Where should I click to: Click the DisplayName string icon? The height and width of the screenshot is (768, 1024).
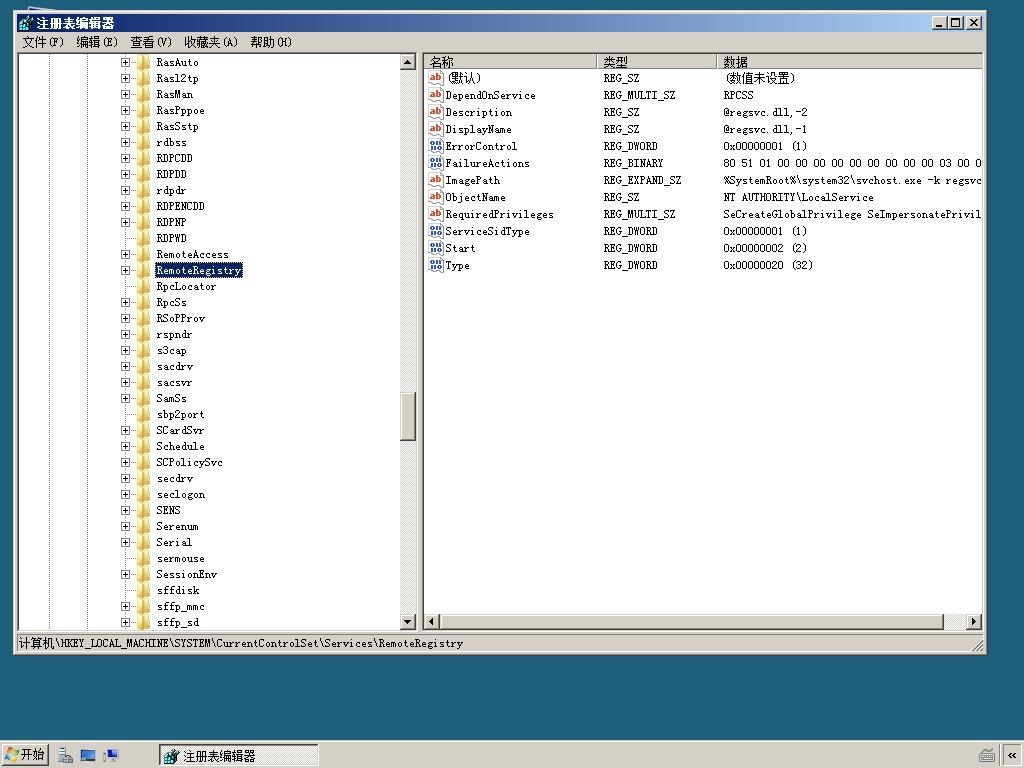[436, 129]
